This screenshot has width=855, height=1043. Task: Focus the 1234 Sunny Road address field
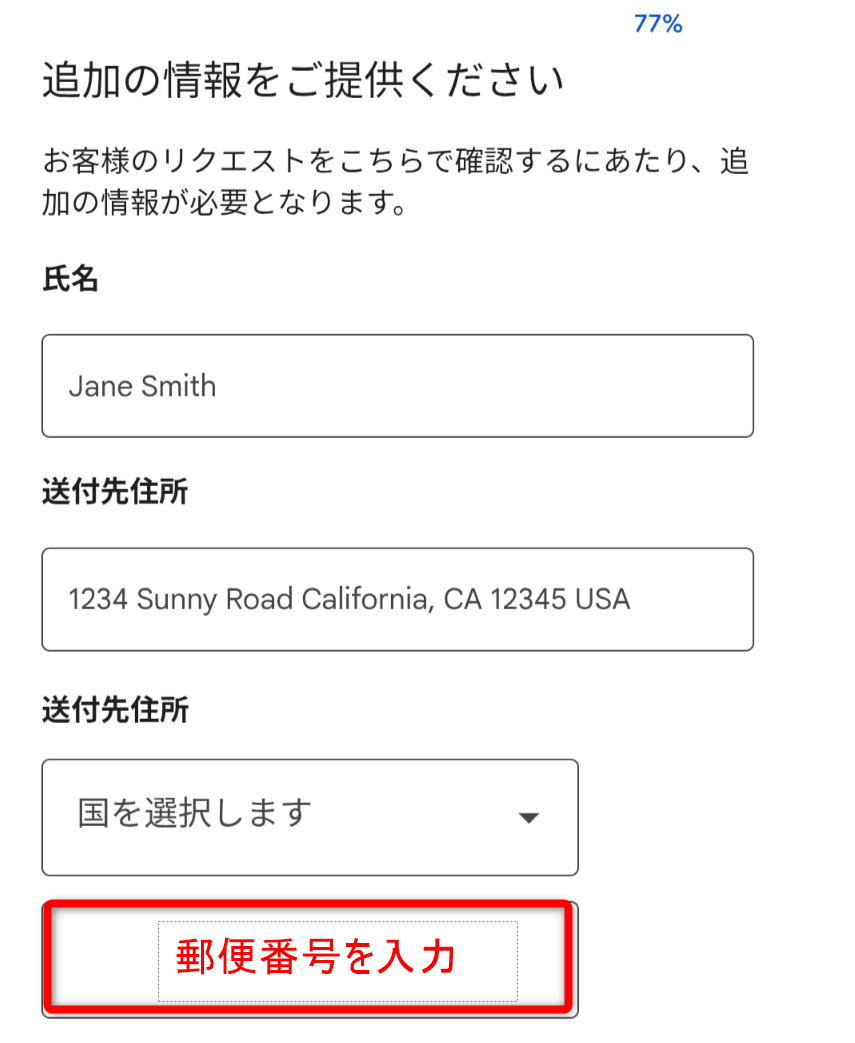click(397, 599)
